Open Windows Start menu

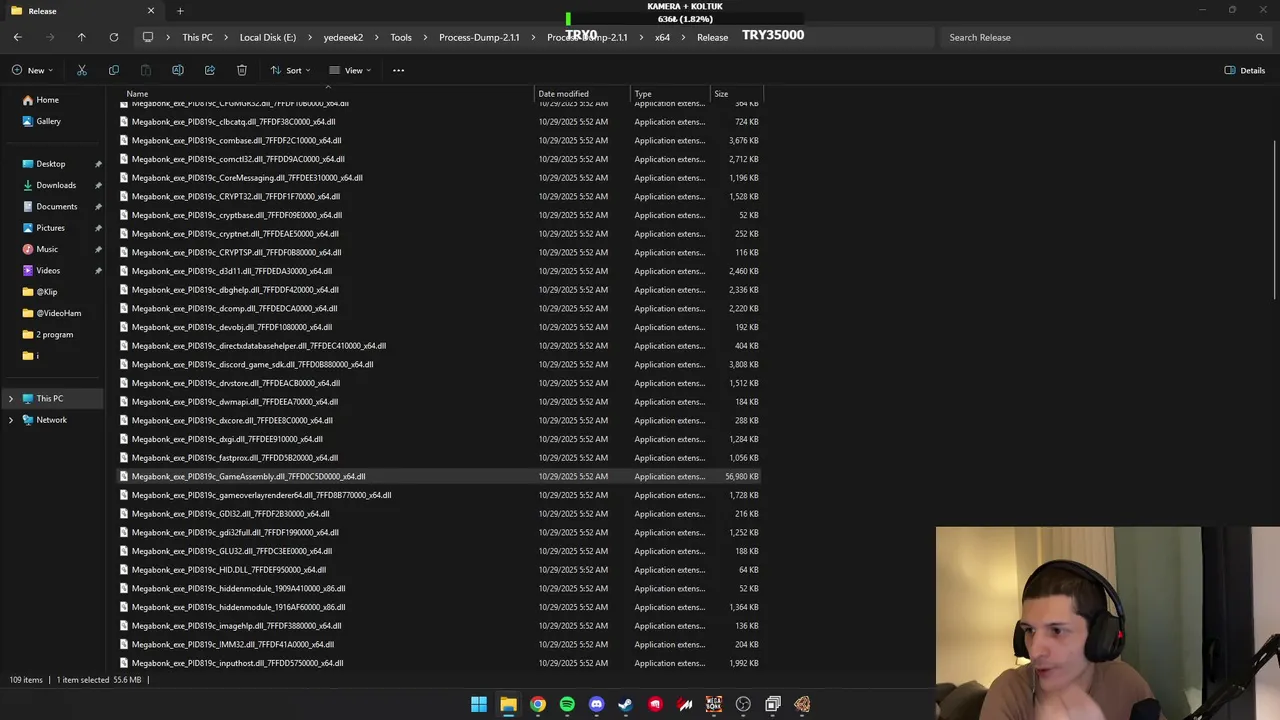[479, 704]
